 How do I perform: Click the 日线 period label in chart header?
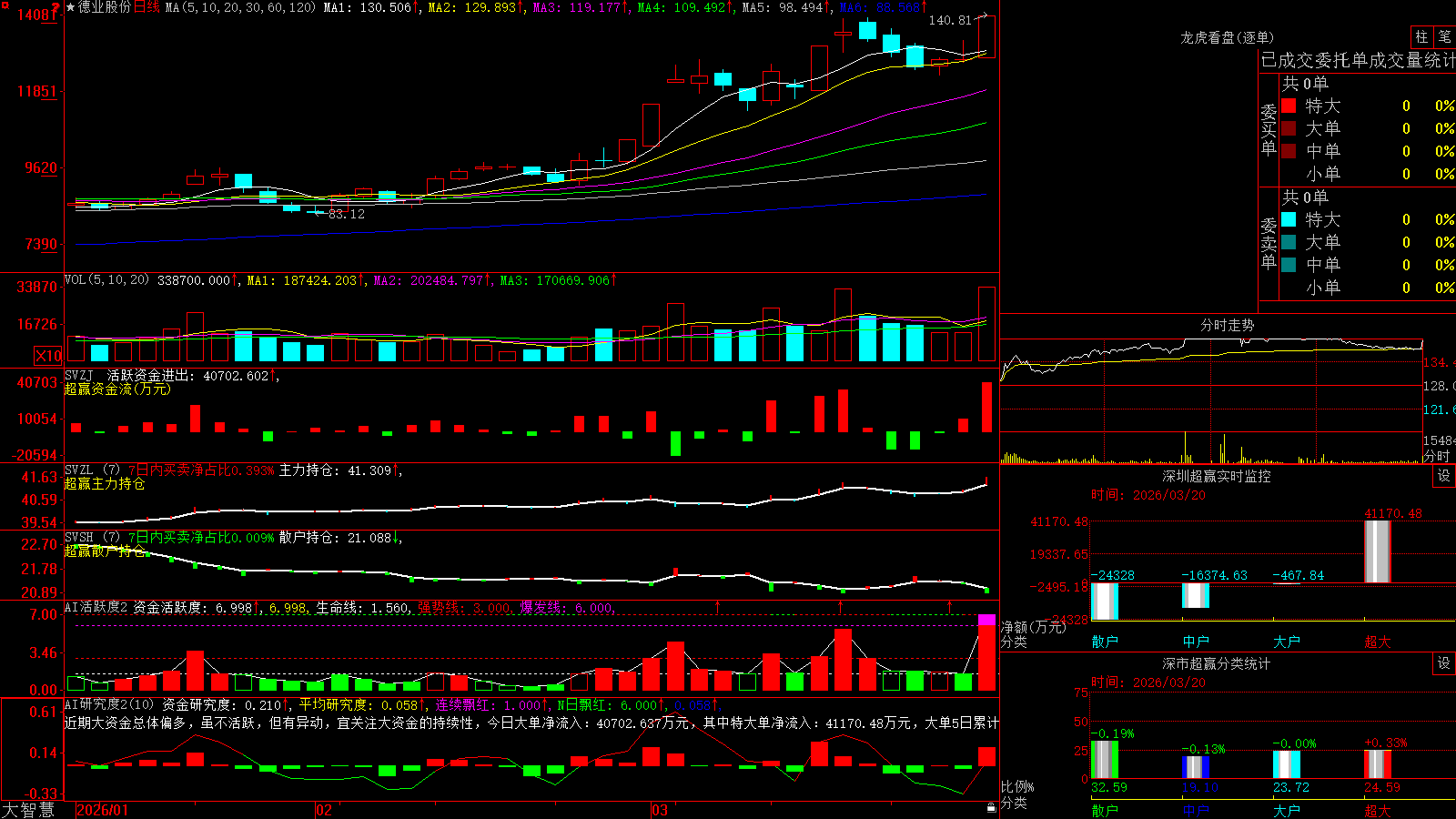pos(147,7)
